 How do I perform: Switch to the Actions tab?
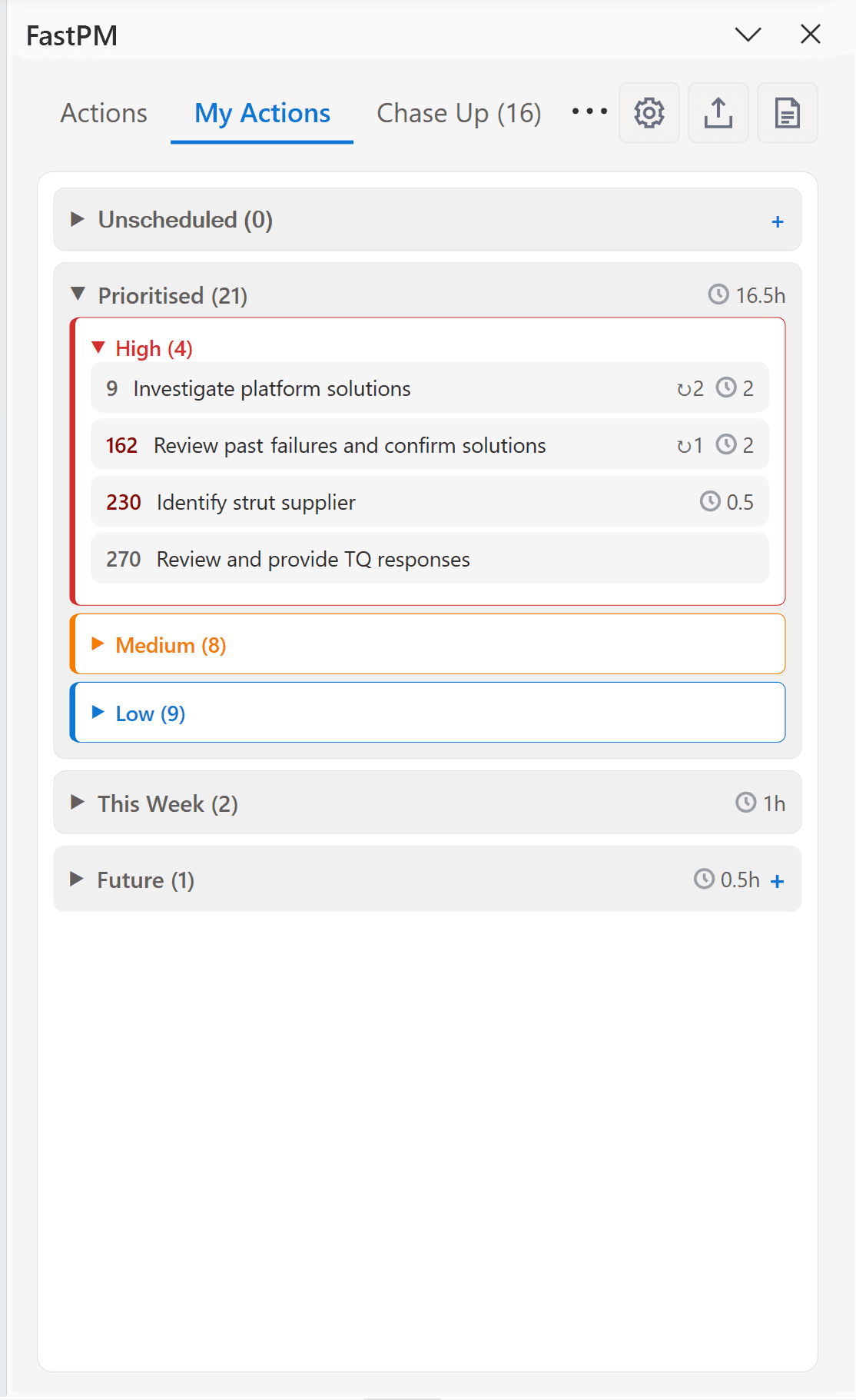coord(104,112)
